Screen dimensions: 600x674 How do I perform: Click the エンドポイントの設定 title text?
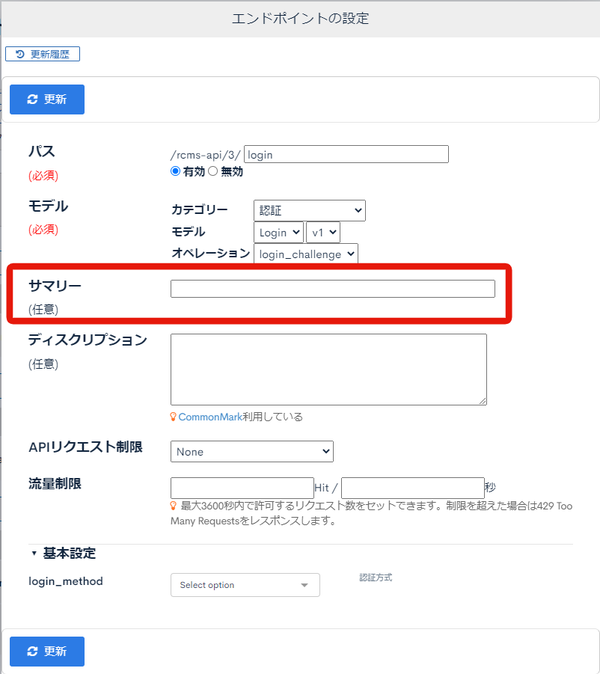point(300,18)
